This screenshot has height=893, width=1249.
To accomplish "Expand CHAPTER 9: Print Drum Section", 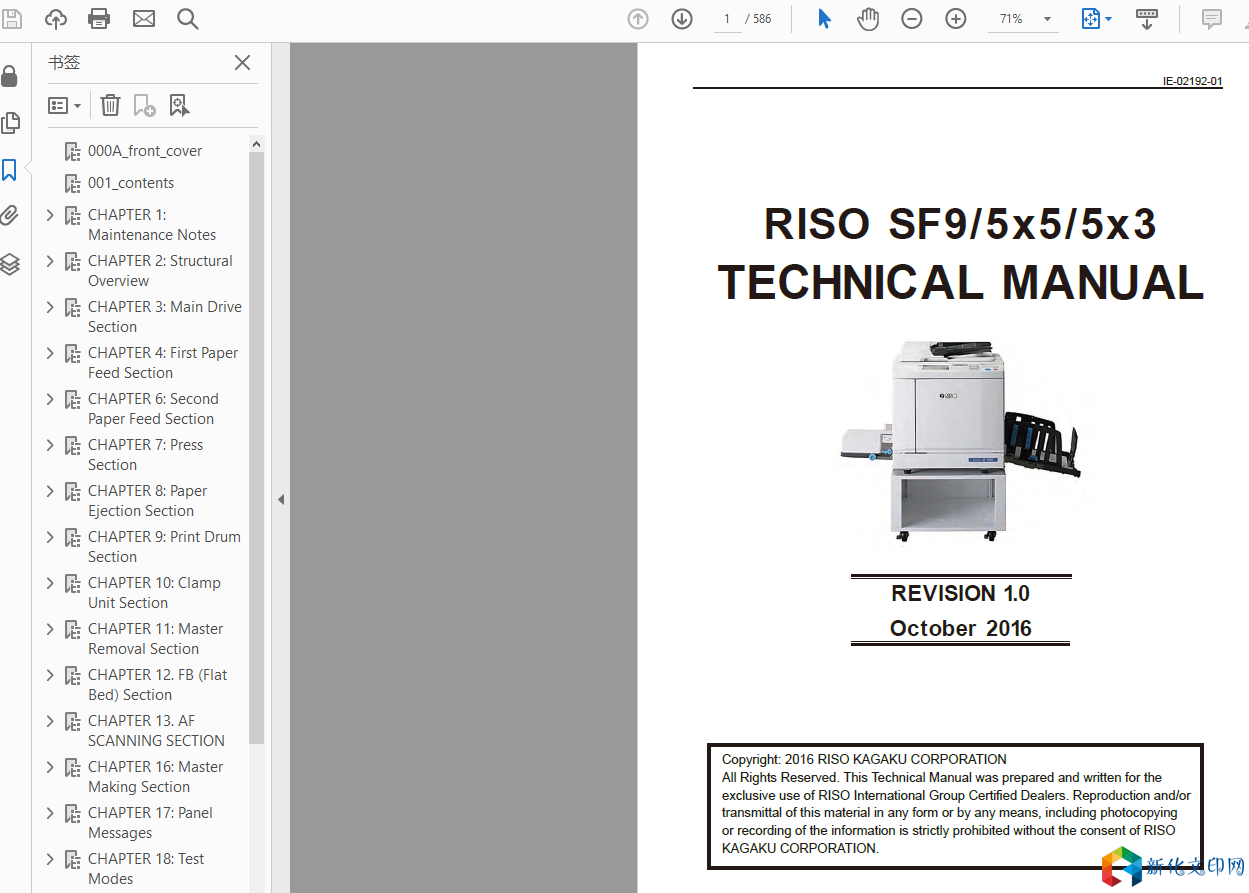I will (50, 537).
